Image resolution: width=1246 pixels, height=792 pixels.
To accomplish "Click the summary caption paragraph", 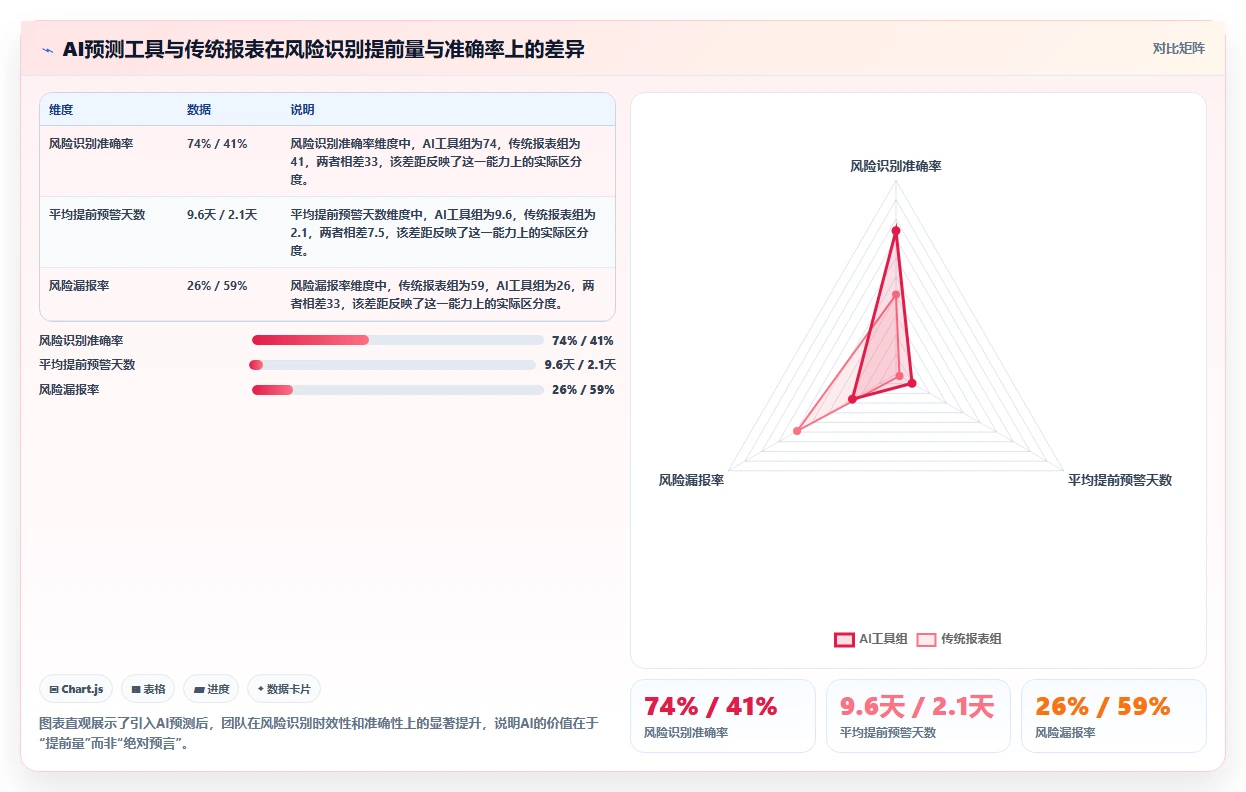I will coord(319,733).
